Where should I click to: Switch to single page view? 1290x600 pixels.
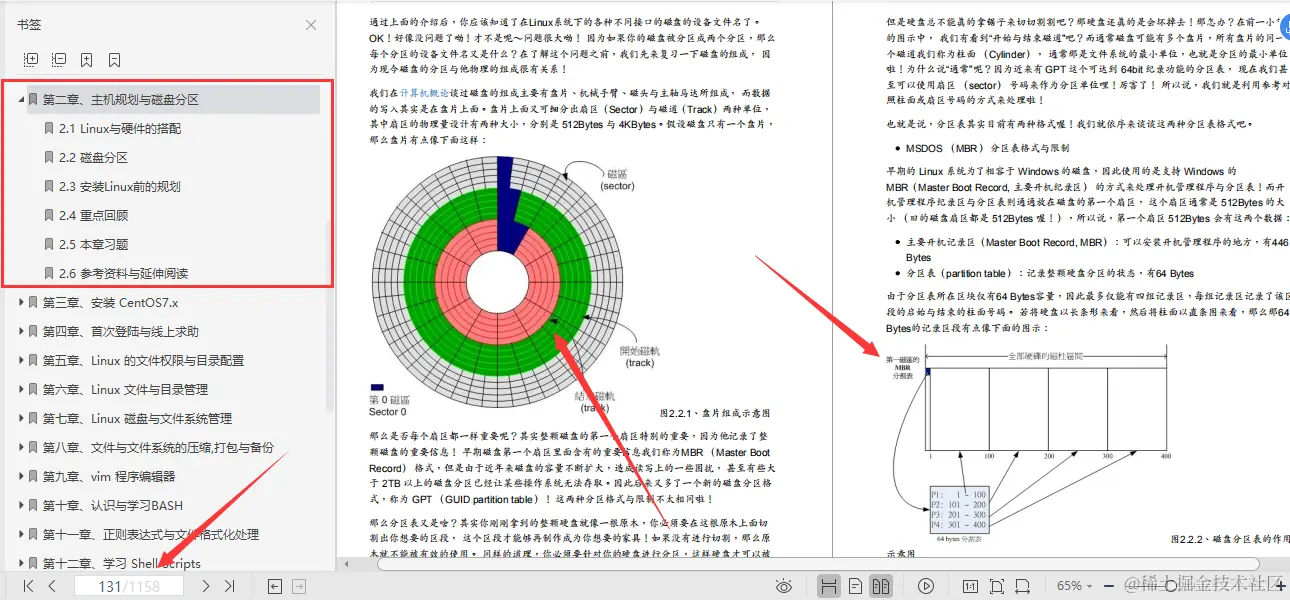[855, 586]
